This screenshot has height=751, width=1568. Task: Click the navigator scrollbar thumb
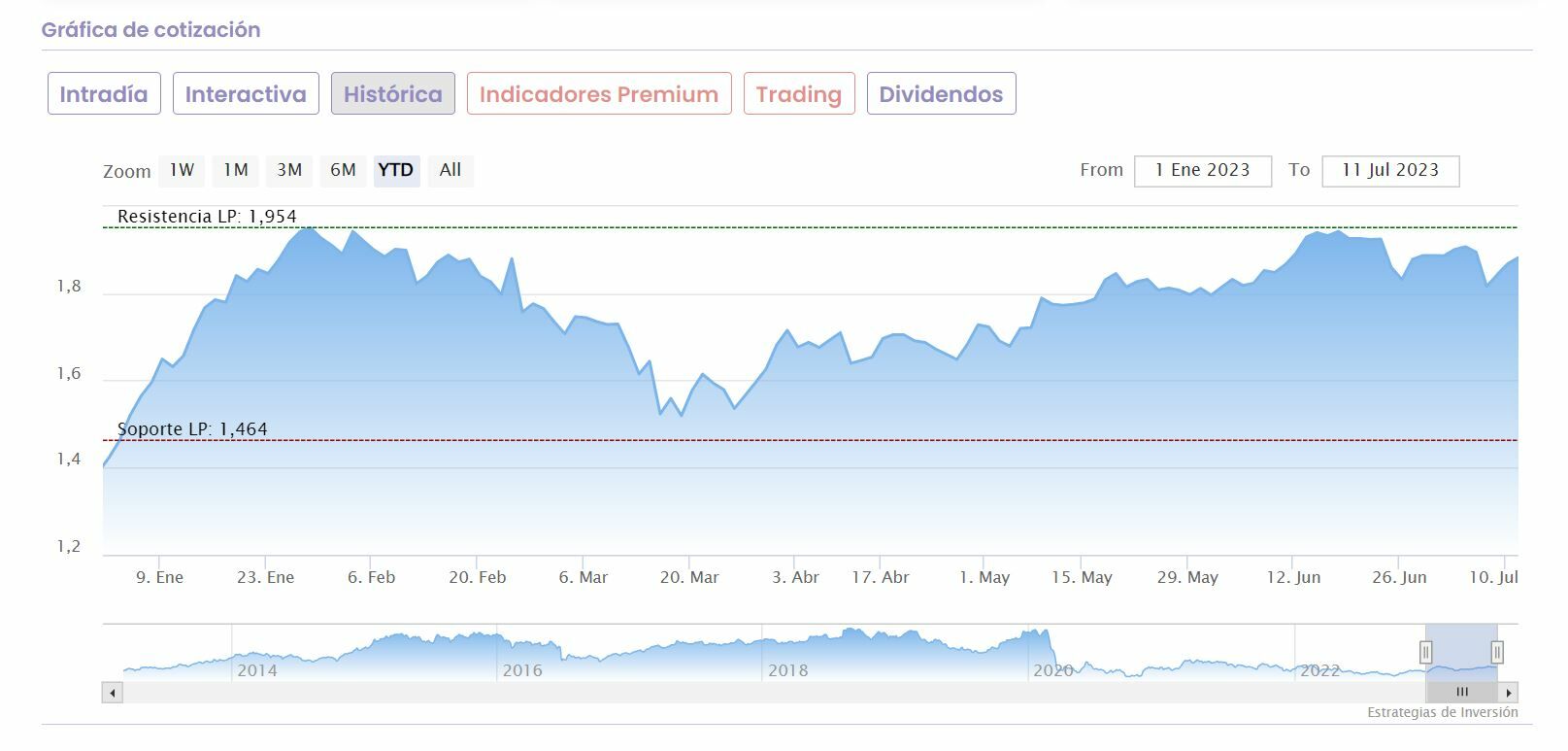point(1461,693)
